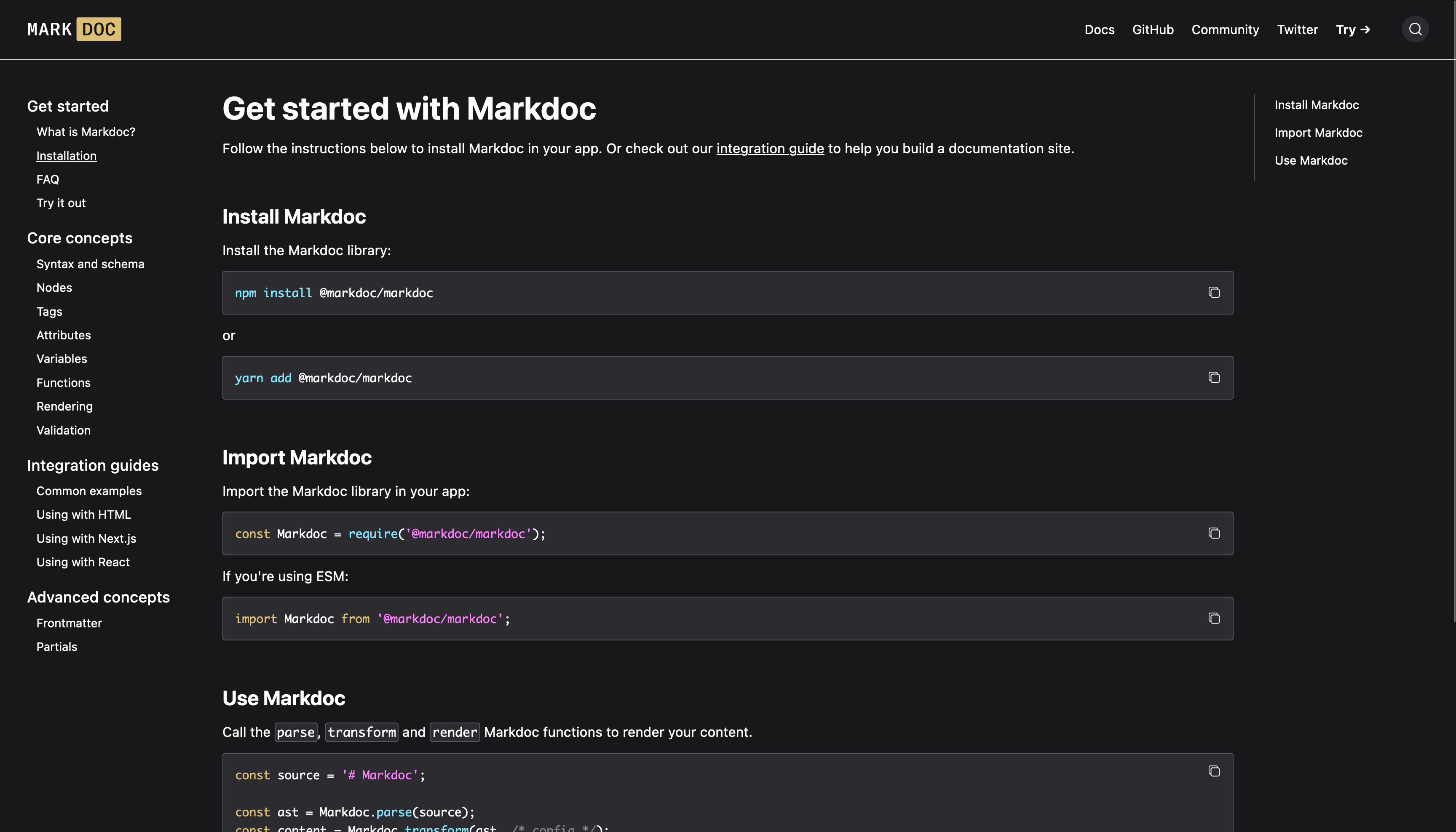
Task: Open the FAQ sidebar page
Action: (x=48, y=179)
